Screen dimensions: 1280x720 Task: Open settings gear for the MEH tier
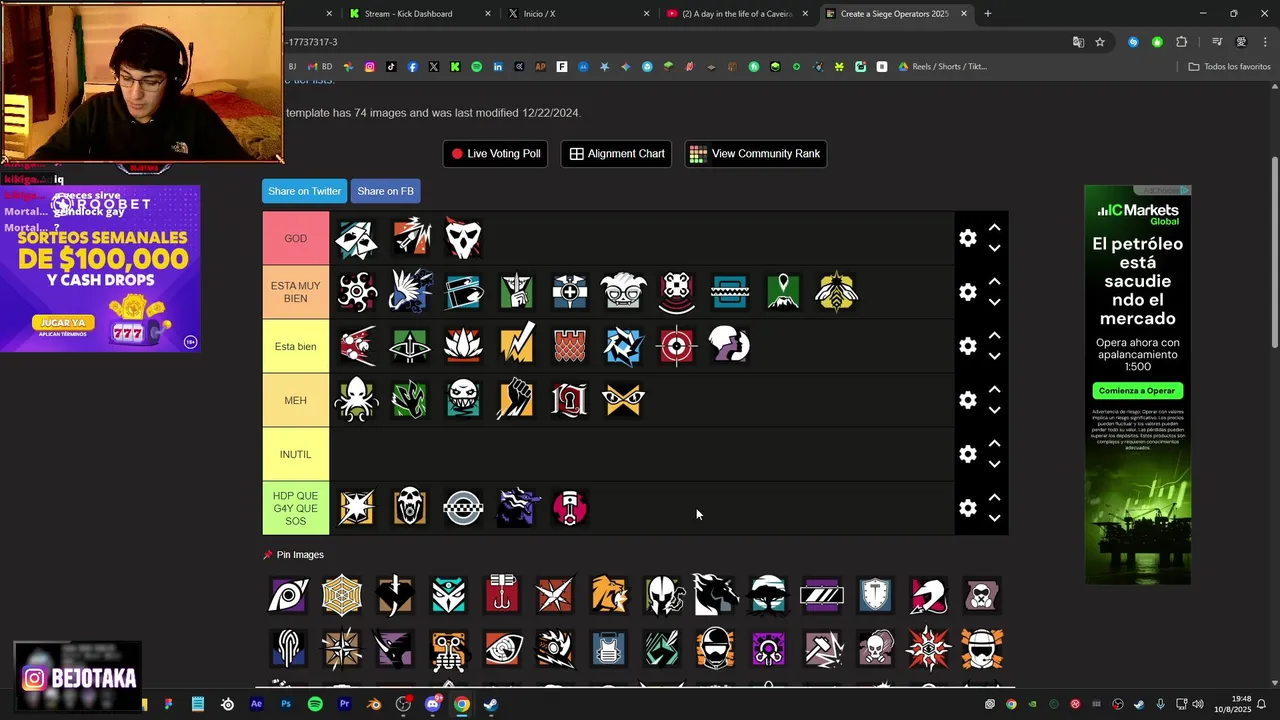968,400
